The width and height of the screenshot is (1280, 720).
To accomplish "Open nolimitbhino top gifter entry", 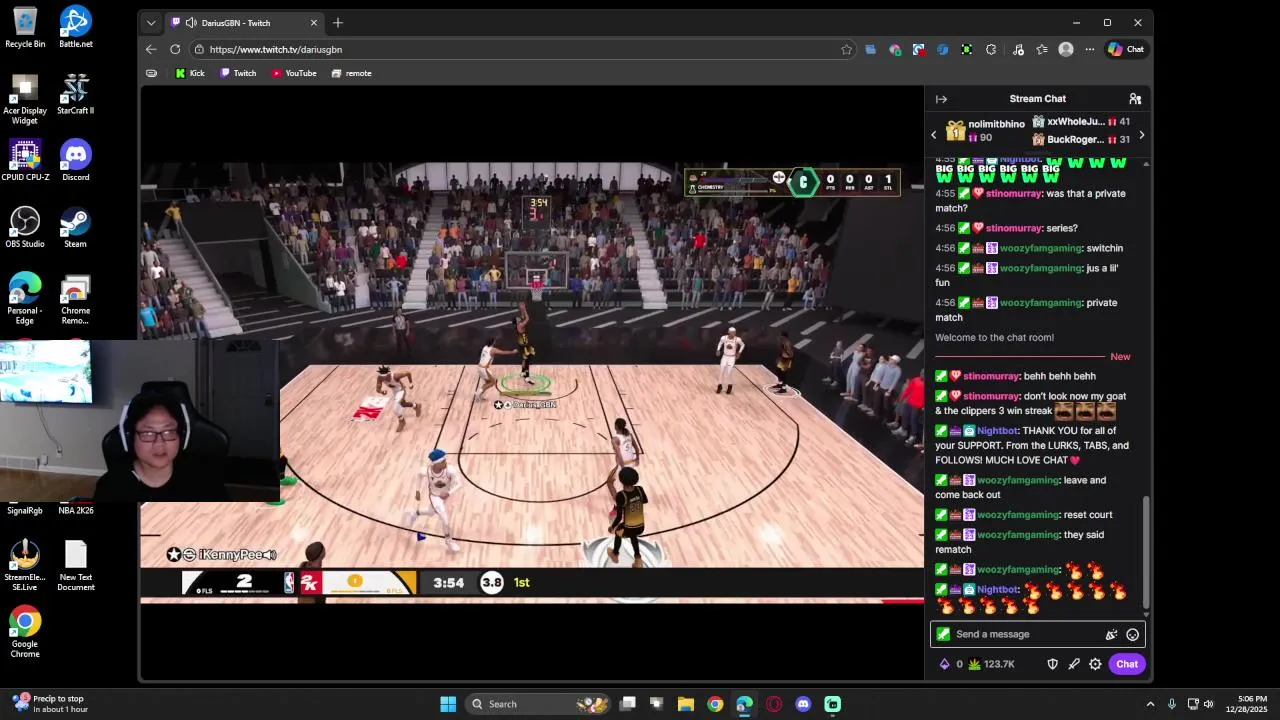I will point(986,130).
